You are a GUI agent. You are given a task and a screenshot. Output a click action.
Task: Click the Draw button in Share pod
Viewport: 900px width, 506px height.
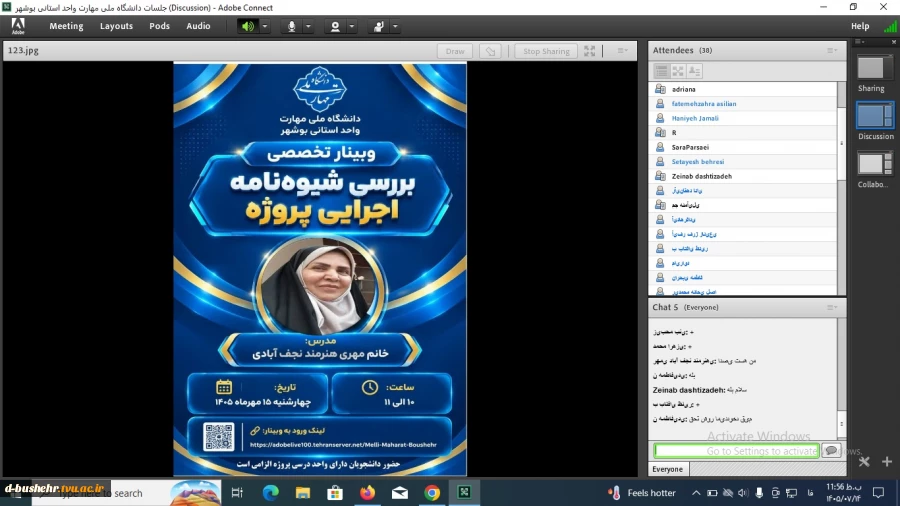click(x=455, y=51)
